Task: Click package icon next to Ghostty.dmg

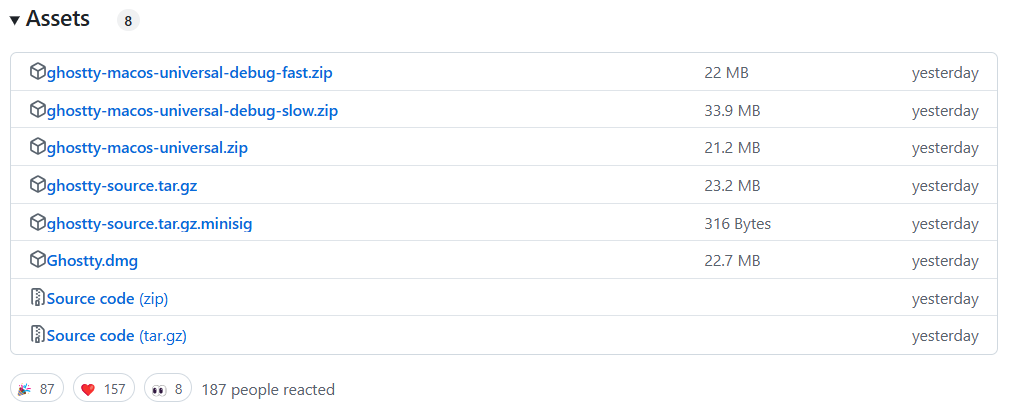Action: [x=38, y=260]
